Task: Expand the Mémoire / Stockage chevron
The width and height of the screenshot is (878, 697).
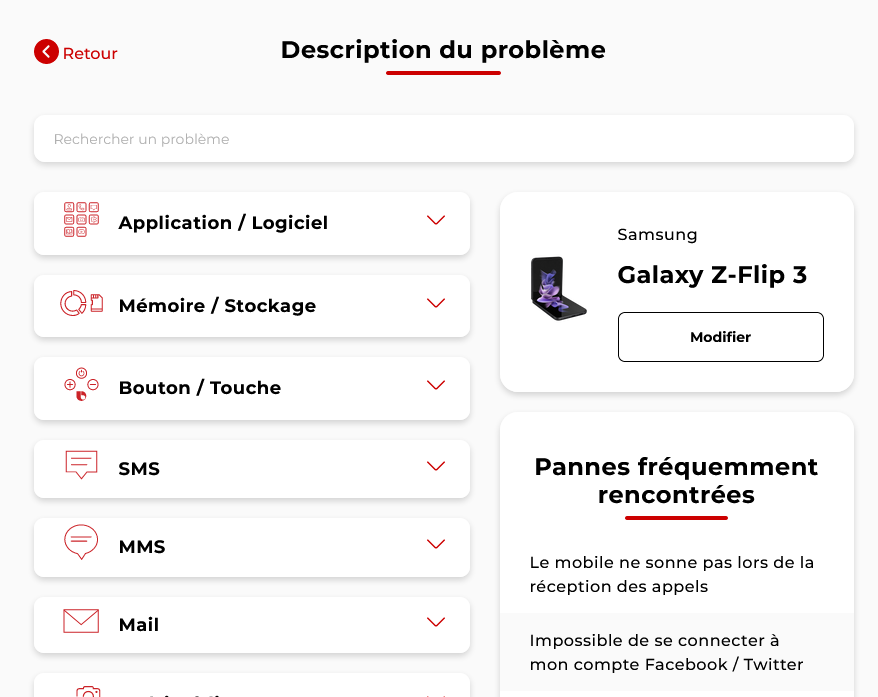Action: click(435, 303)
